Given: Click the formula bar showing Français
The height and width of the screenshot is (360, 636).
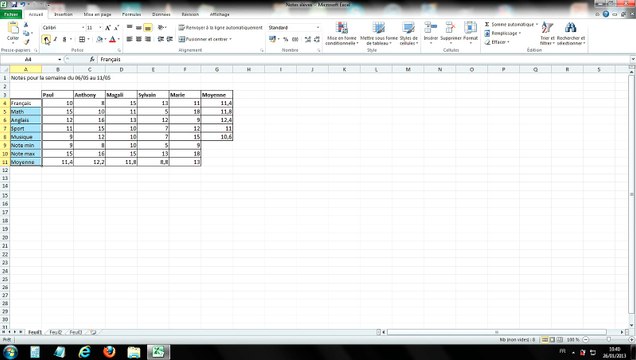Looking at the screenshot, I should click(363, 59).
